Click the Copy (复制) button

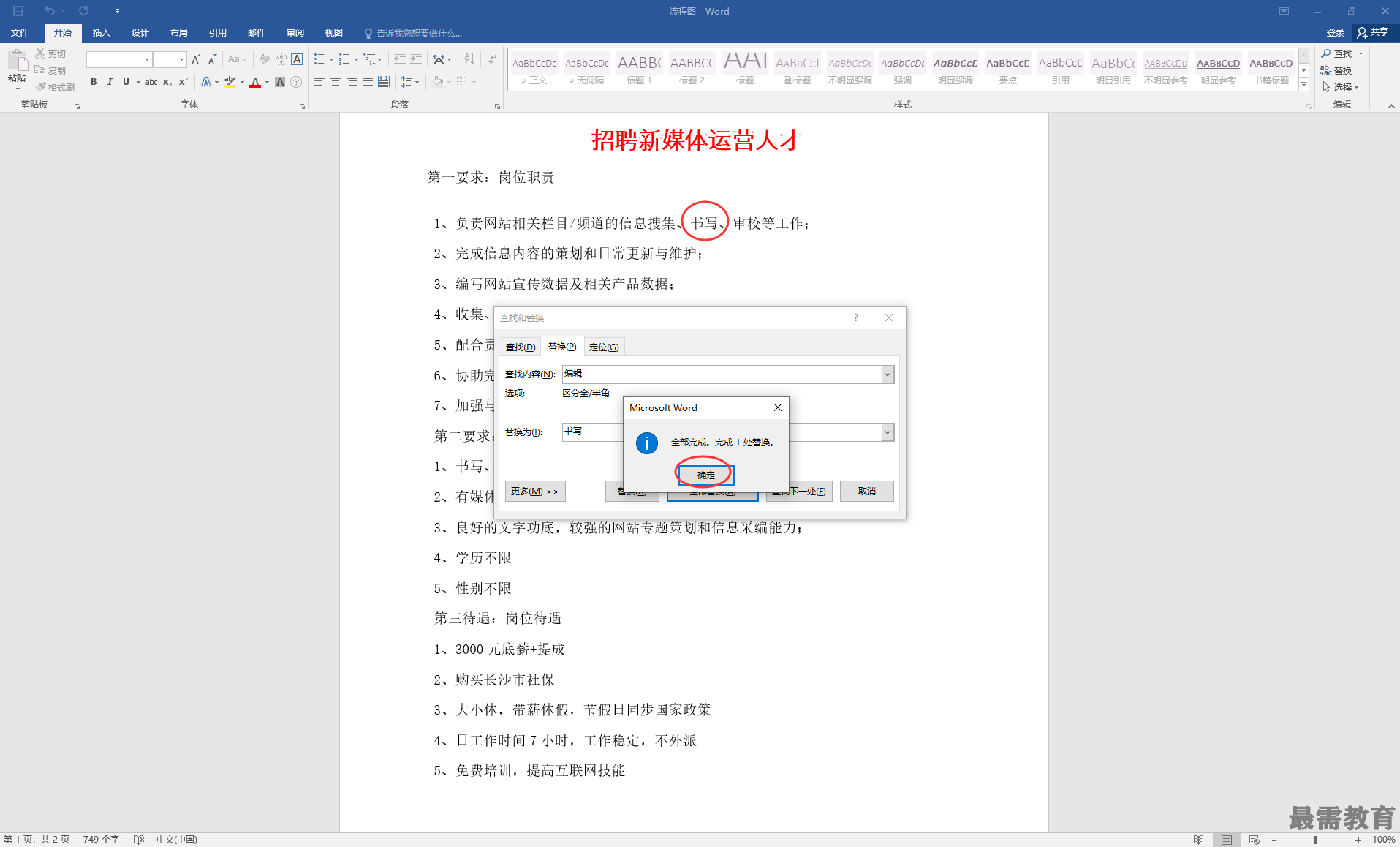[x=50, y=70]
